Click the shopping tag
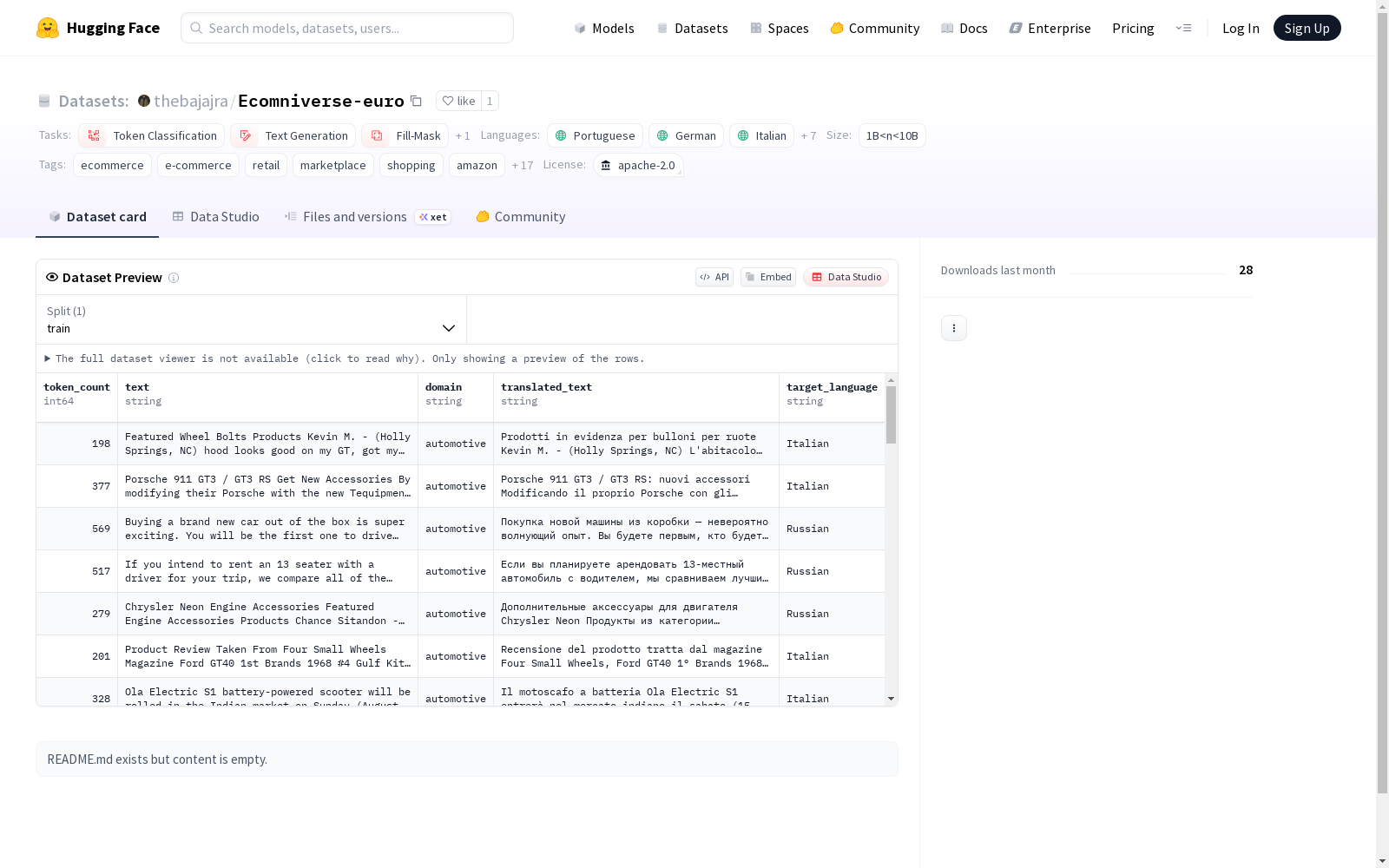This screenshot has height=868, width=1389. (x=411, y=165)
